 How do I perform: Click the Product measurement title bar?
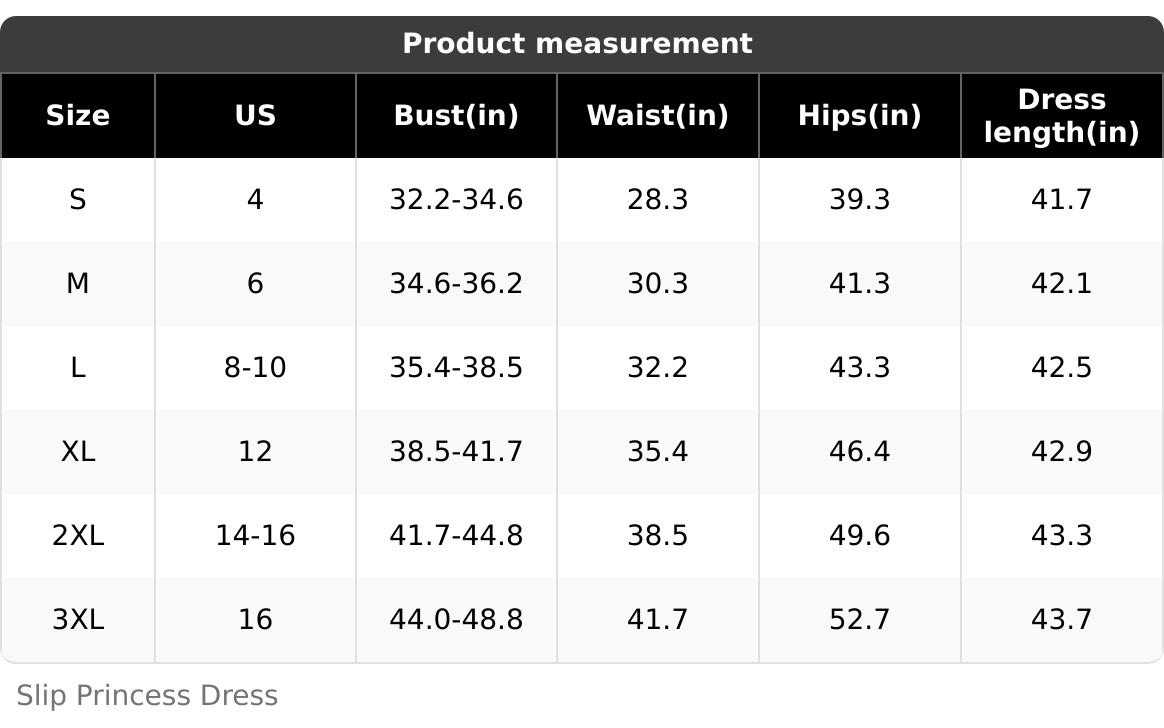[582, 44]
